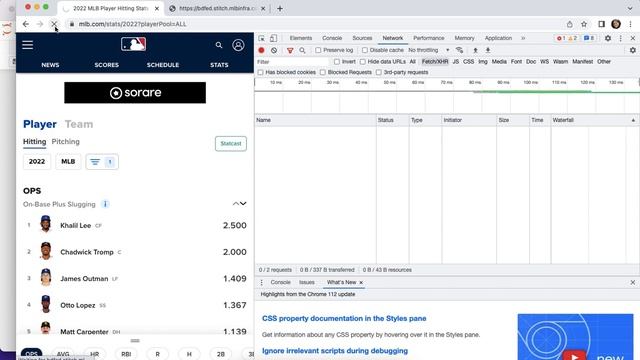The width and height of the screenshot is (640, 360).
Task: Switch to the Team view
Action: tap(79, 124)
